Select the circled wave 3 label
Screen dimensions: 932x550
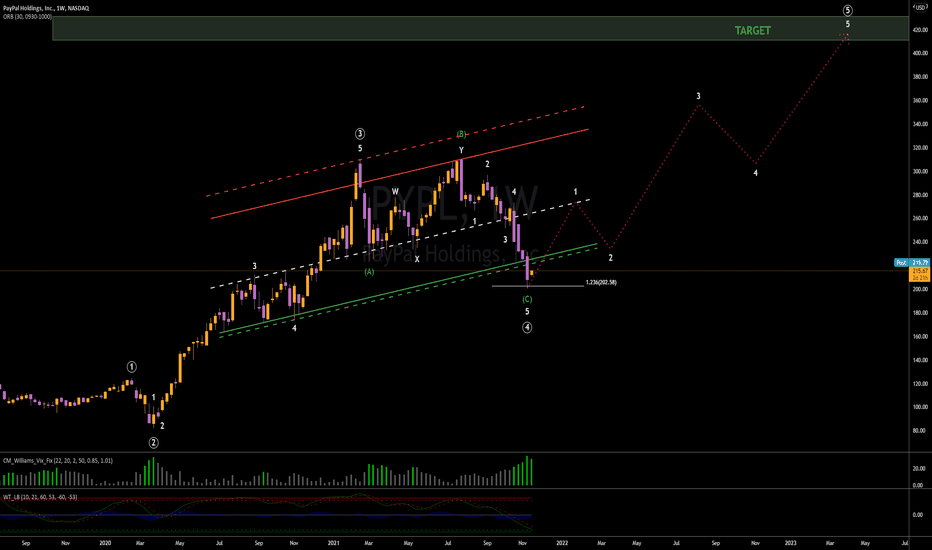click(360, 134)
